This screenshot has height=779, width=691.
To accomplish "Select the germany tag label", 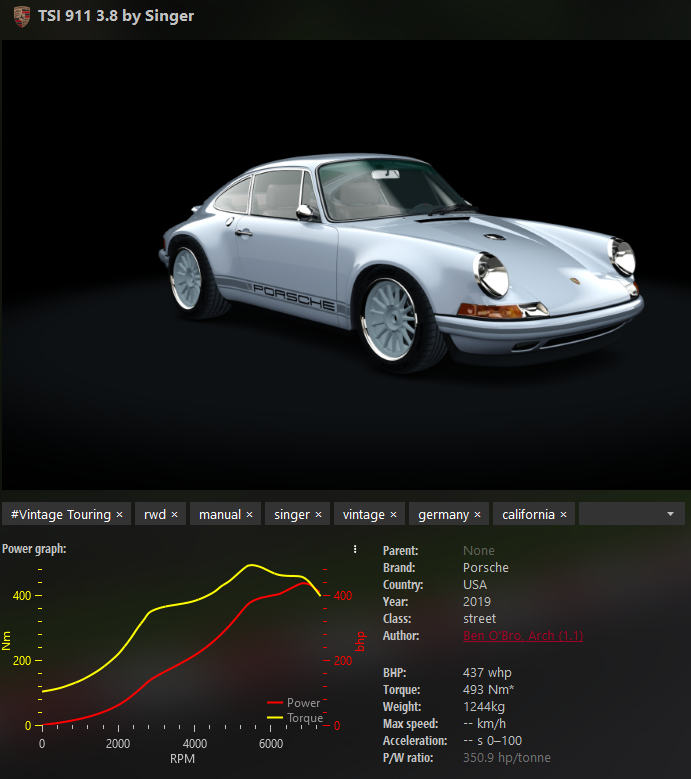I will pyautogui.click(x=443, y=515).
